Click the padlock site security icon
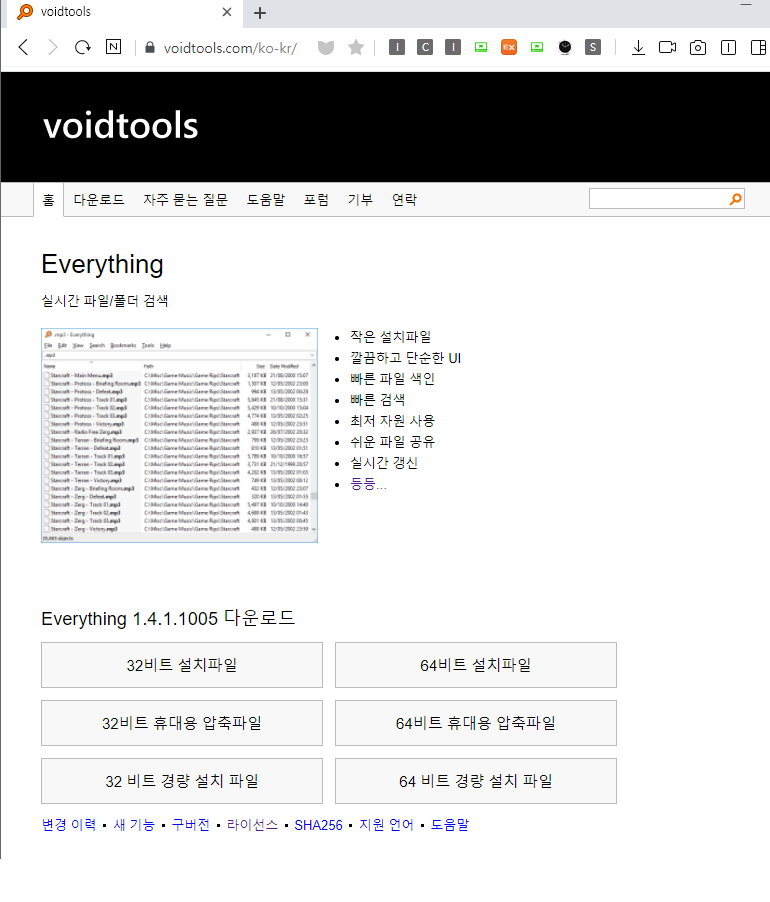The width and height of the screenshot is (770, 902). coord(150,47)
